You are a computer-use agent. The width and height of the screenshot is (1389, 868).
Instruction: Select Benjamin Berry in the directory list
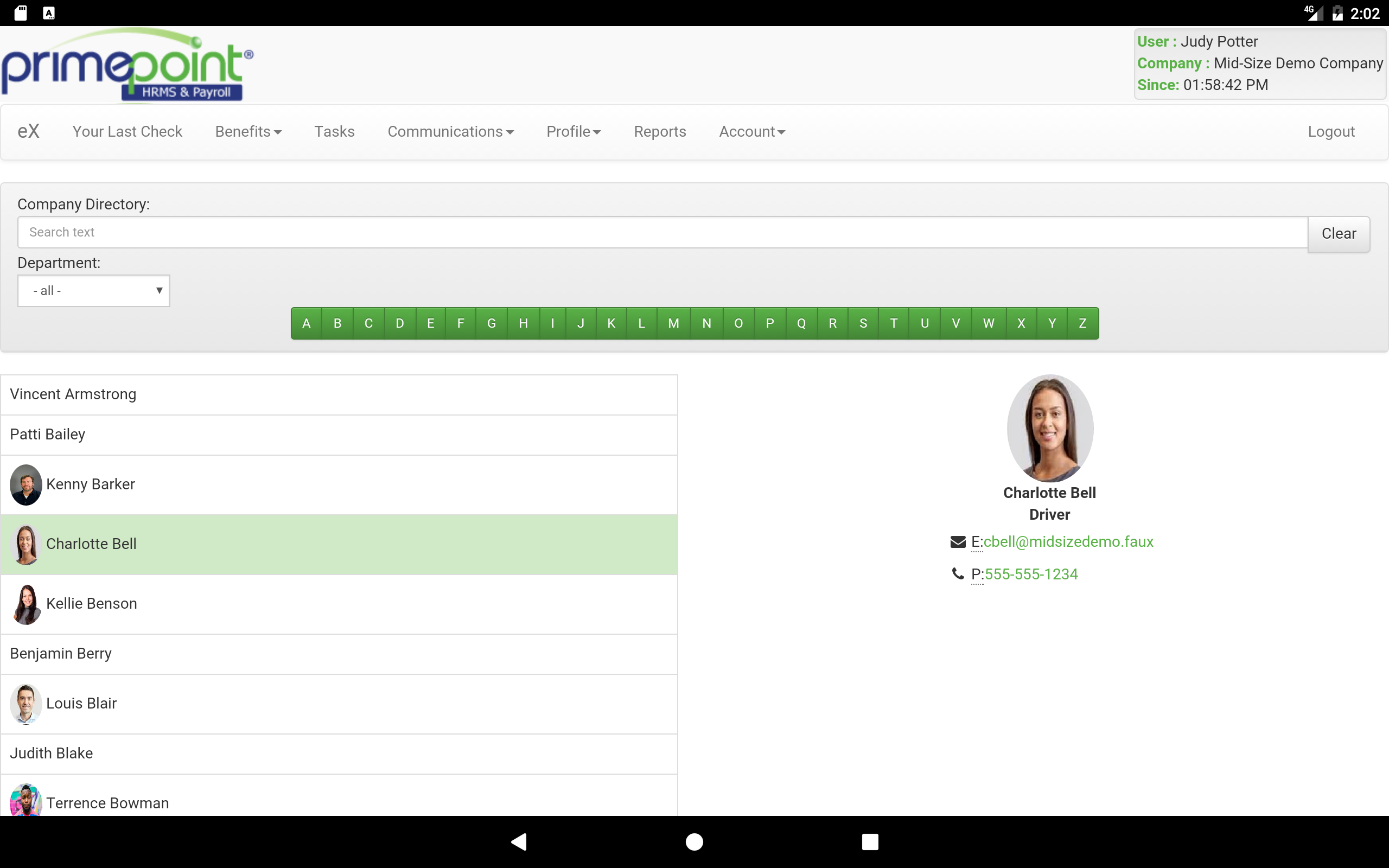tap(339, 654)
